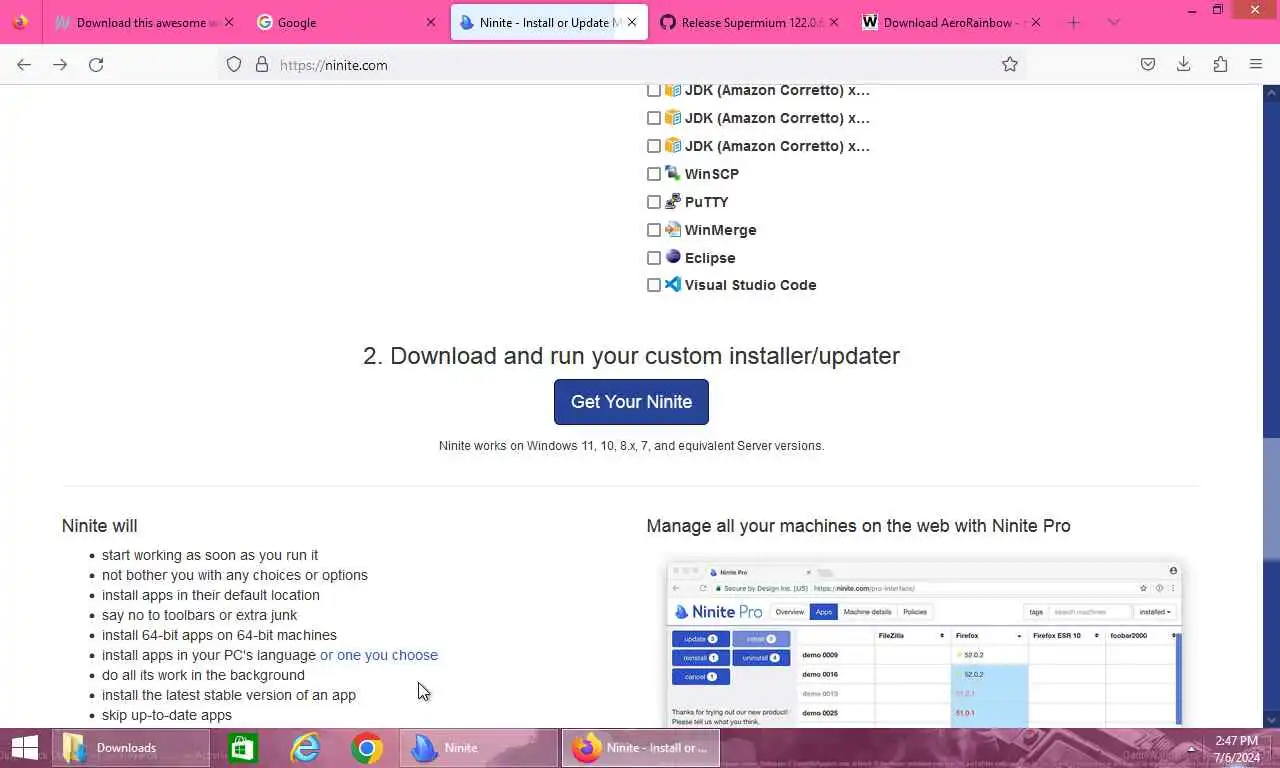Viewport: 1280px width, 768px height.
Task: Tick the PuTTY checkbox
Action: (x=654, y=202)
